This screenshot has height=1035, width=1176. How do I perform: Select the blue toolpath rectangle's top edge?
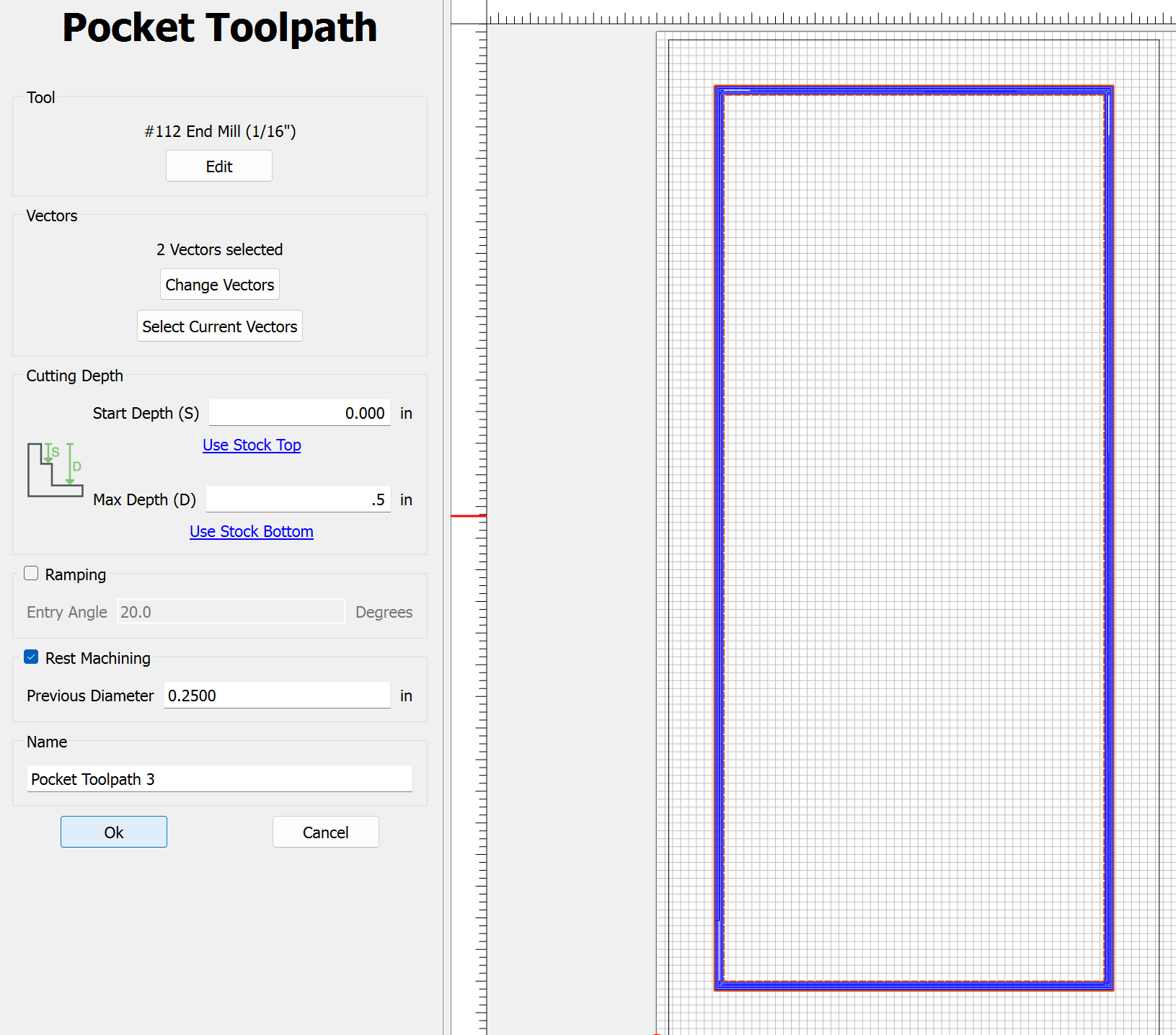click(913, 90)
